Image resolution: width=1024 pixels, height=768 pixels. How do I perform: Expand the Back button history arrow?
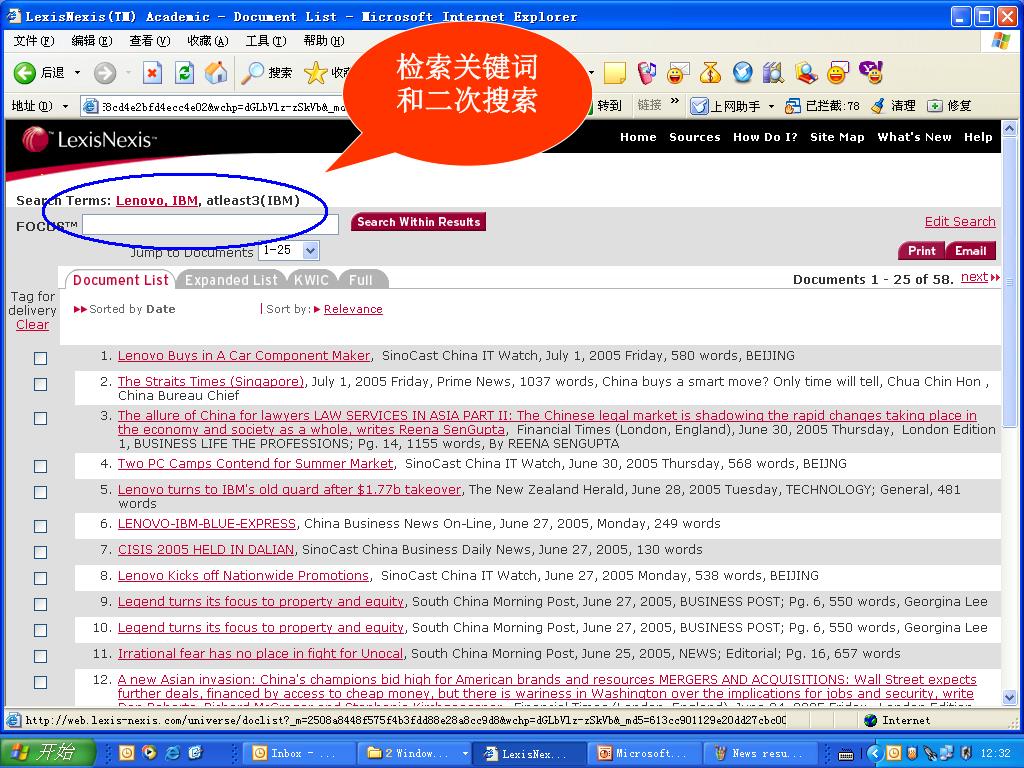click(x=77, y=72)
